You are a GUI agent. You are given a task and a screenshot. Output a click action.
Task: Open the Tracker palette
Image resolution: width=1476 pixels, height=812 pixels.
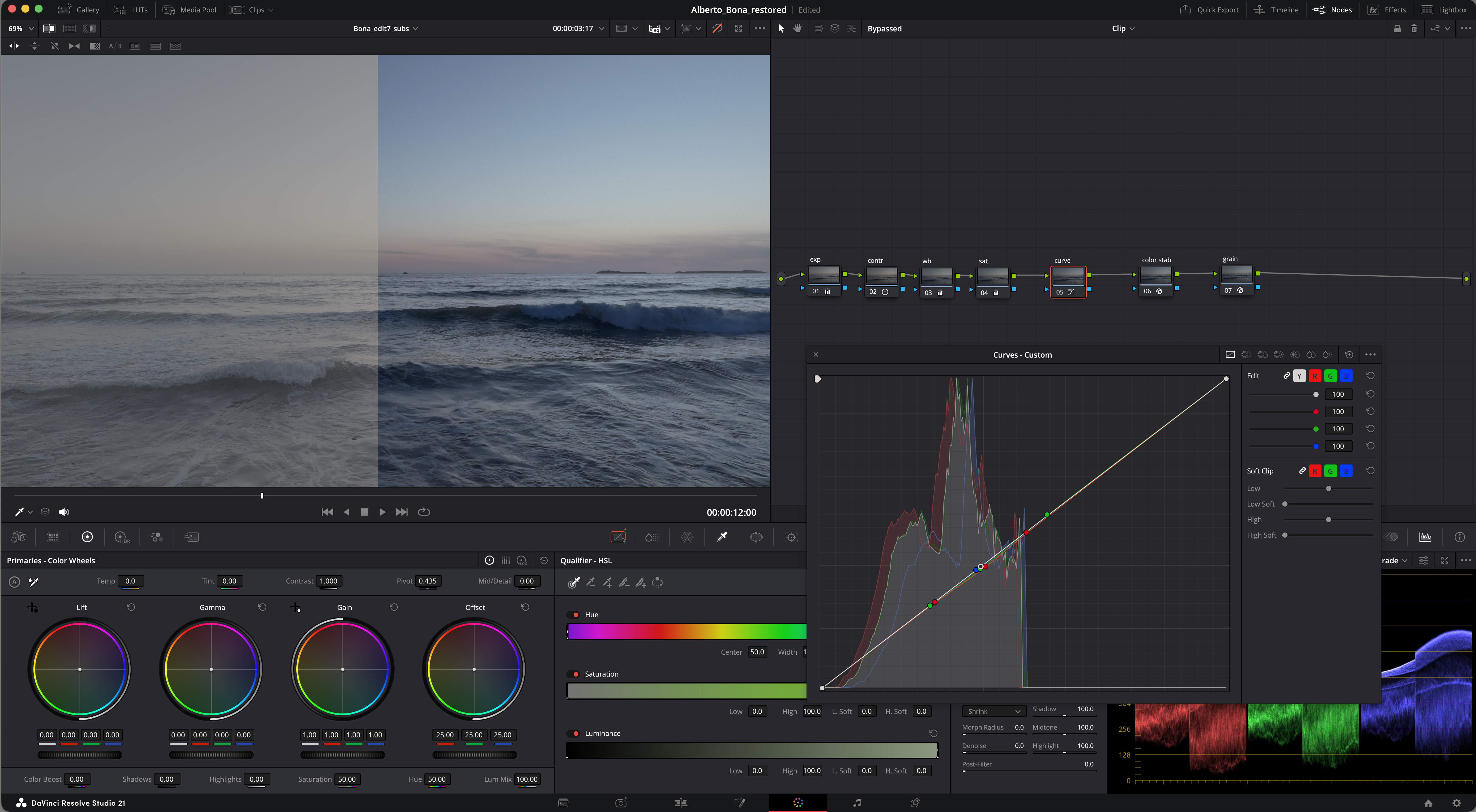[791, 537]
